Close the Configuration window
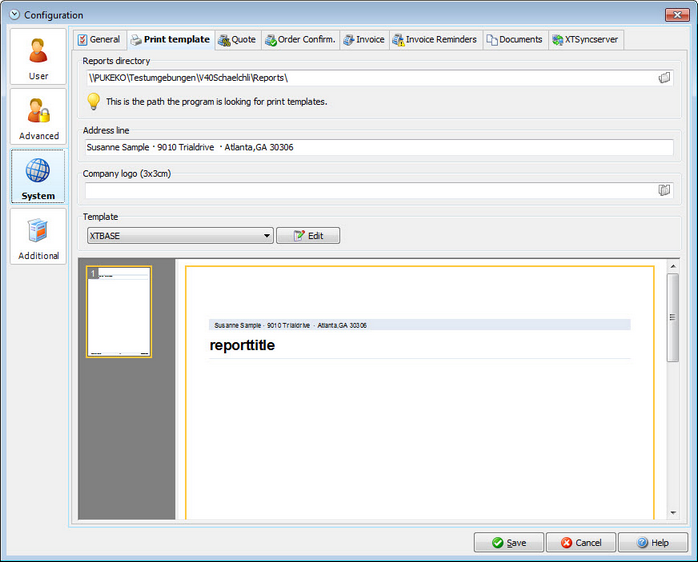 pyautogui.click(x=677, y=15)
